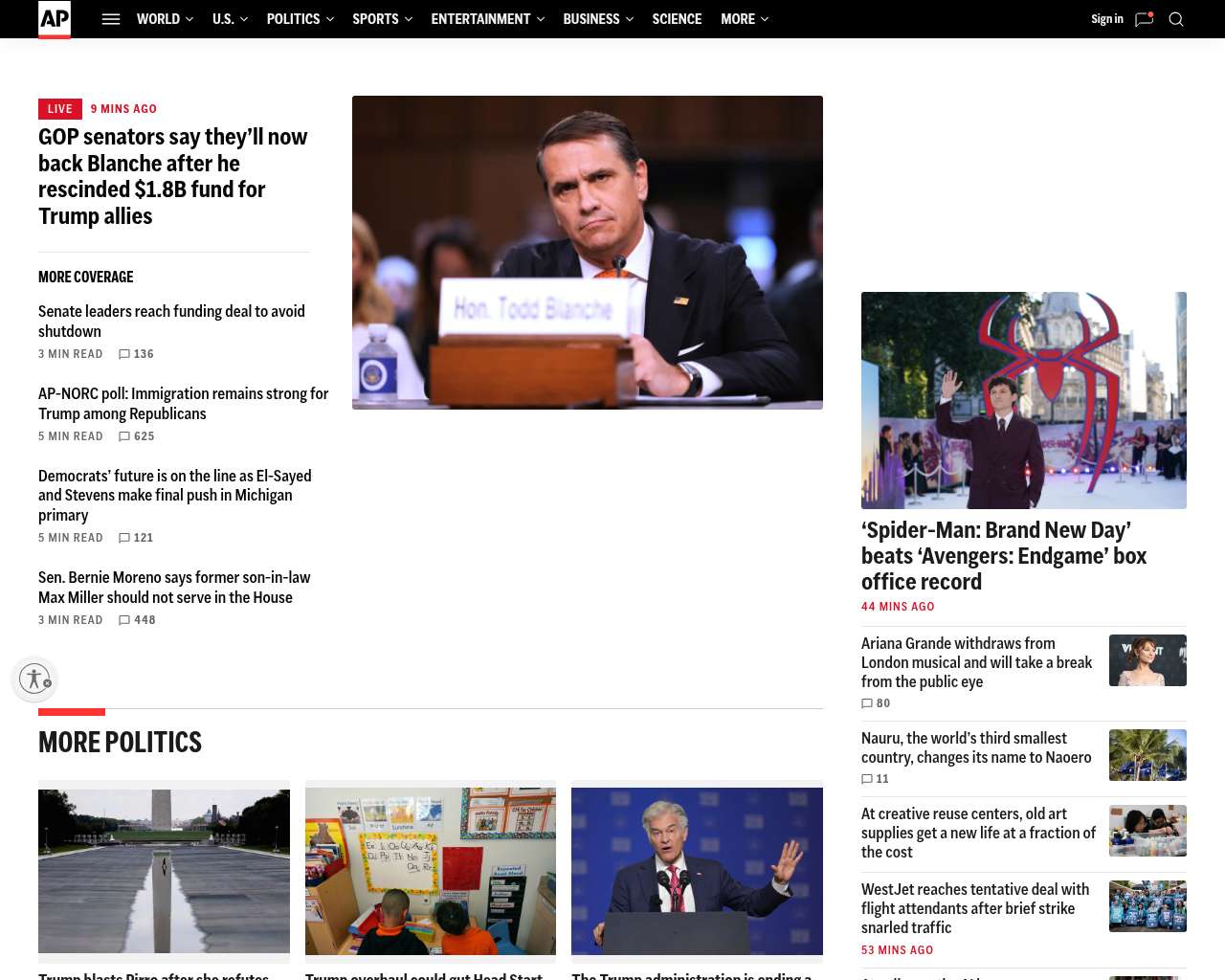Open comments for Senate funding deal story

pos(136,354)
